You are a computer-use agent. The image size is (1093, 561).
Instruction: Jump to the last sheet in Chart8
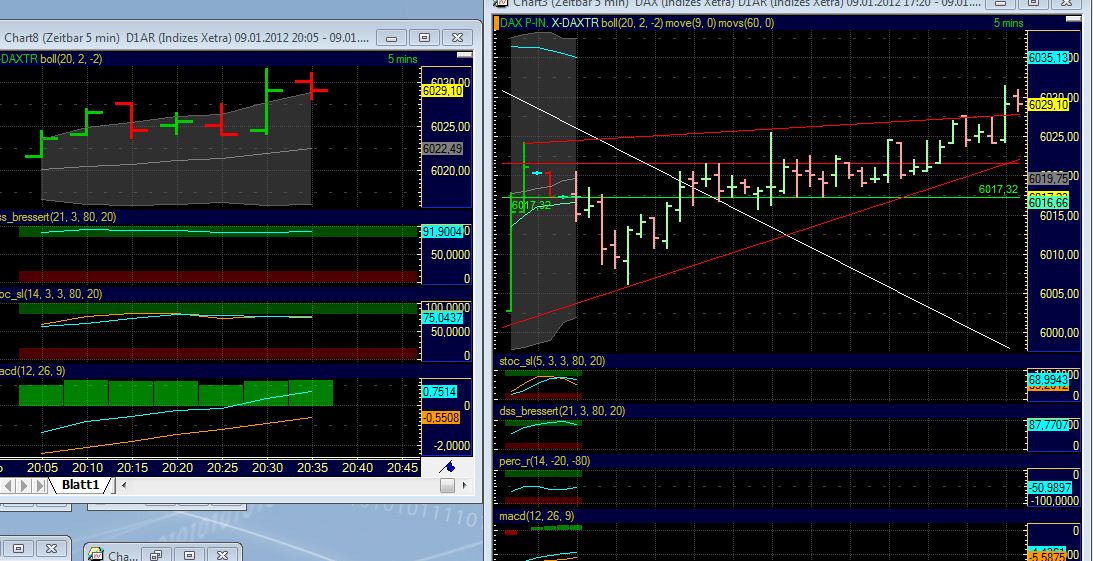tap(40, 485)
